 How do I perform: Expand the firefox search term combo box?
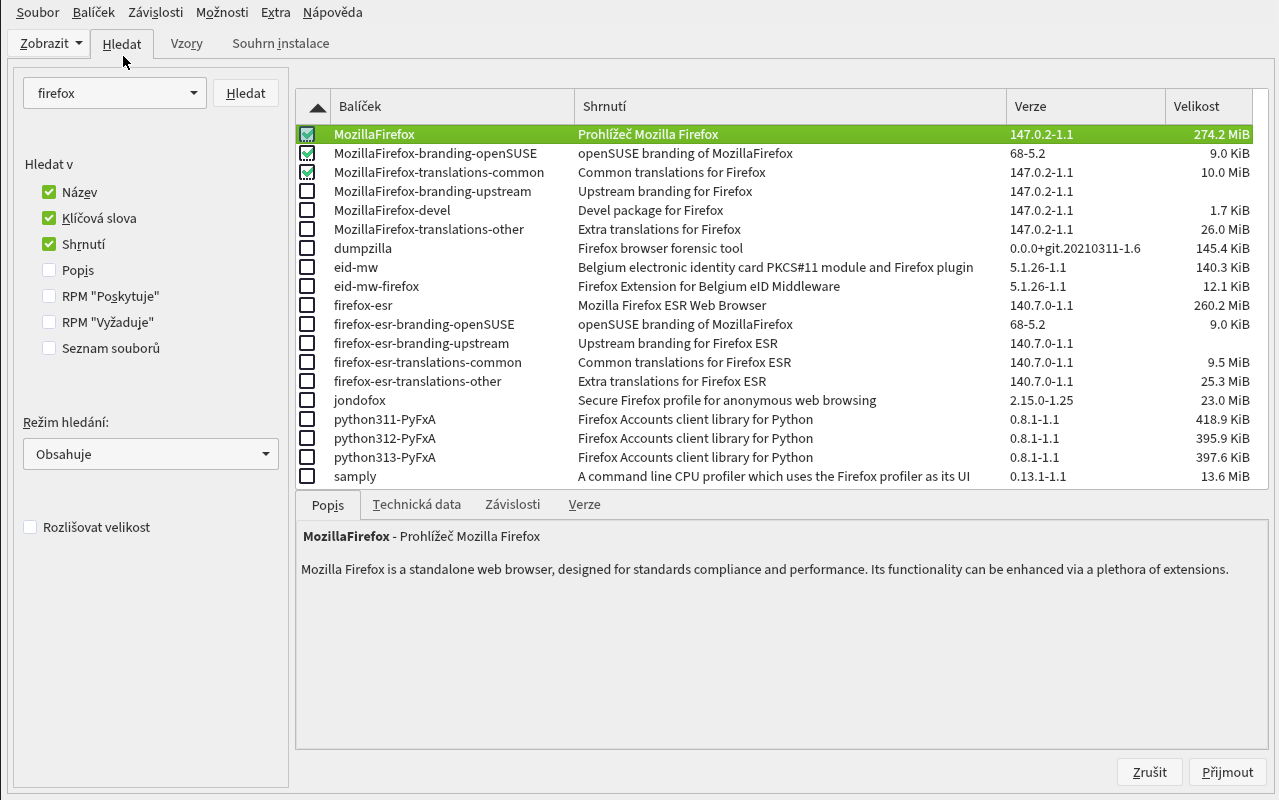click(x=193, y=93)
